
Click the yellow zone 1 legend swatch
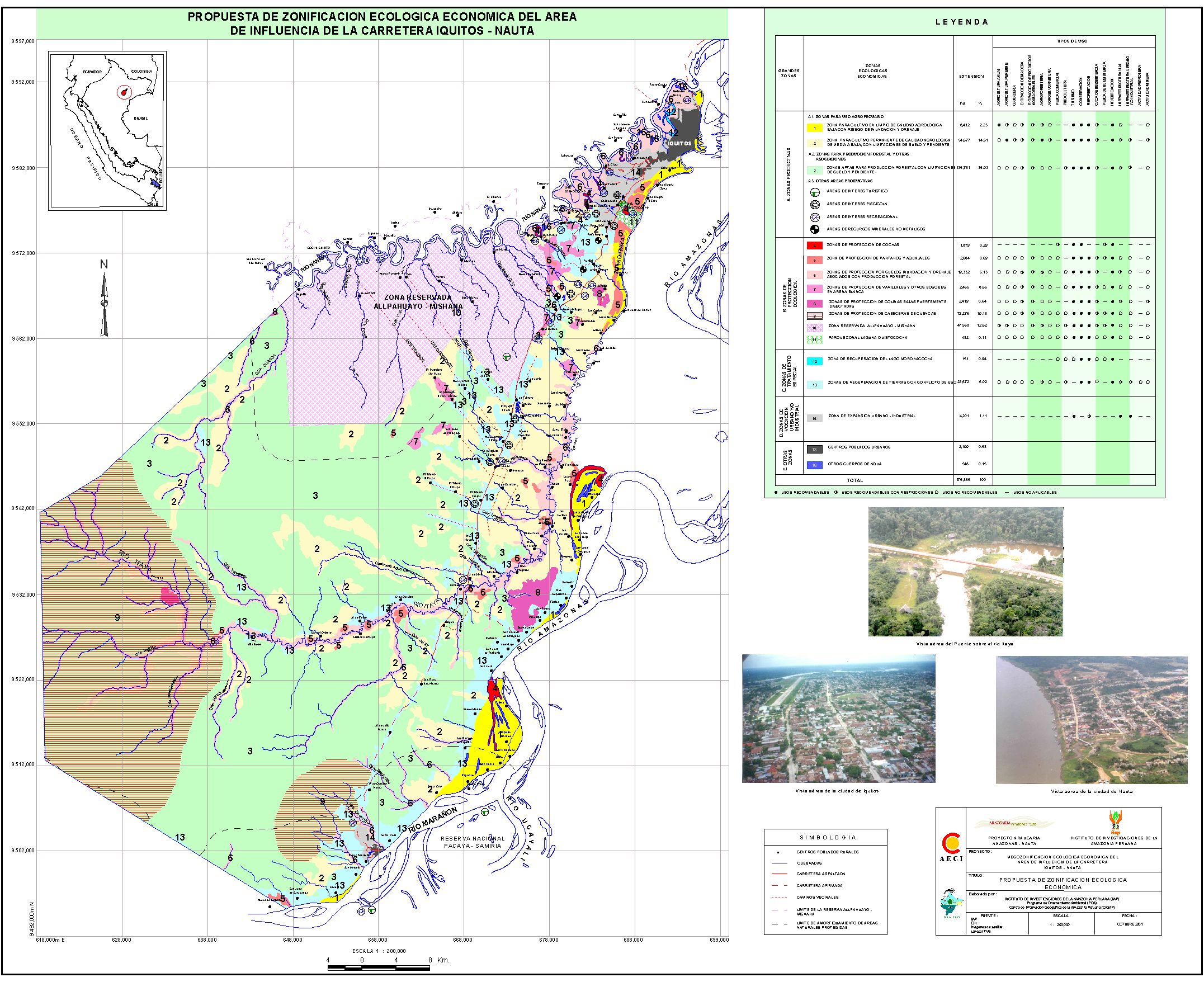[814, 129]
